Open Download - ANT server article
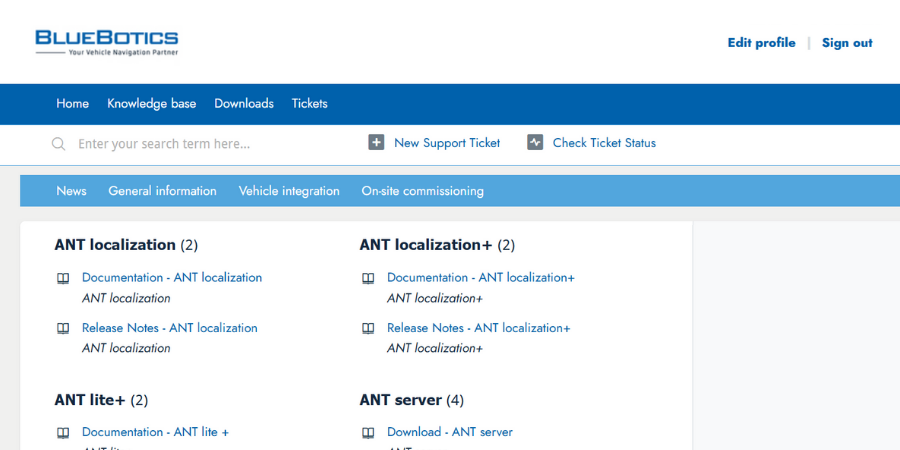 pos(450,432)
